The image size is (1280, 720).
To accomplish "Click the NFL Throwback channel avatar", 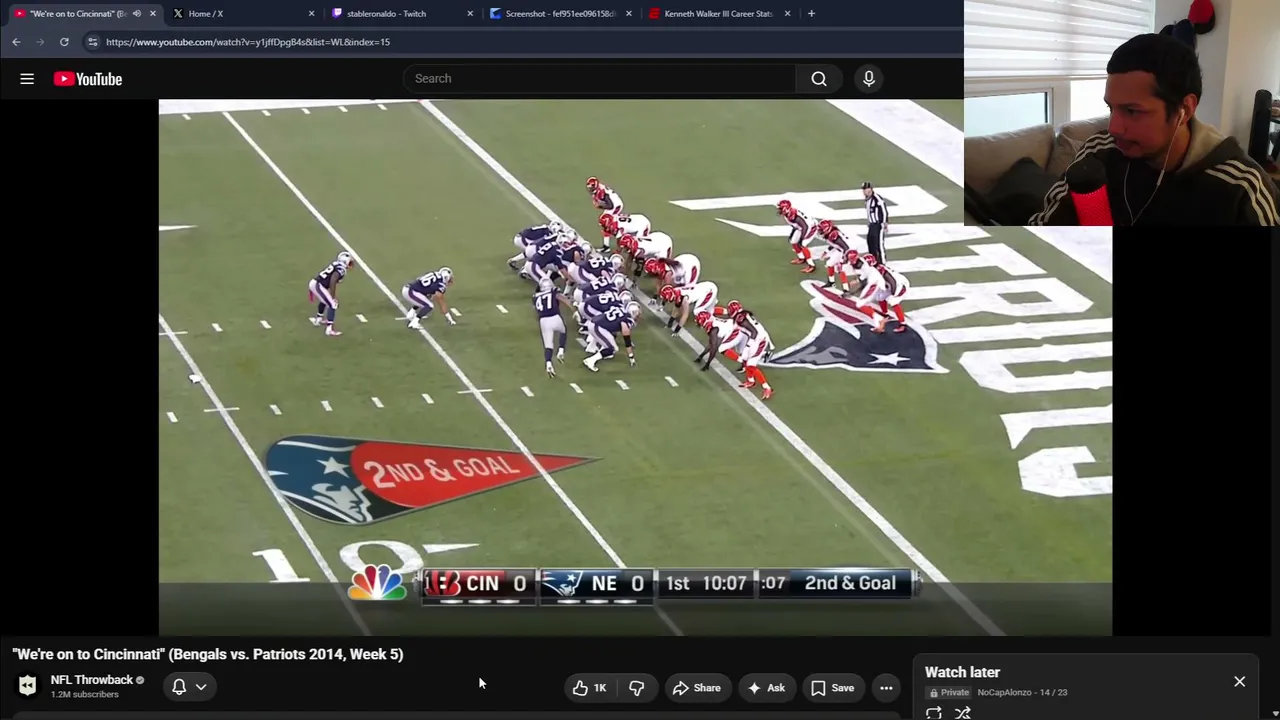I will pos(27,686).
